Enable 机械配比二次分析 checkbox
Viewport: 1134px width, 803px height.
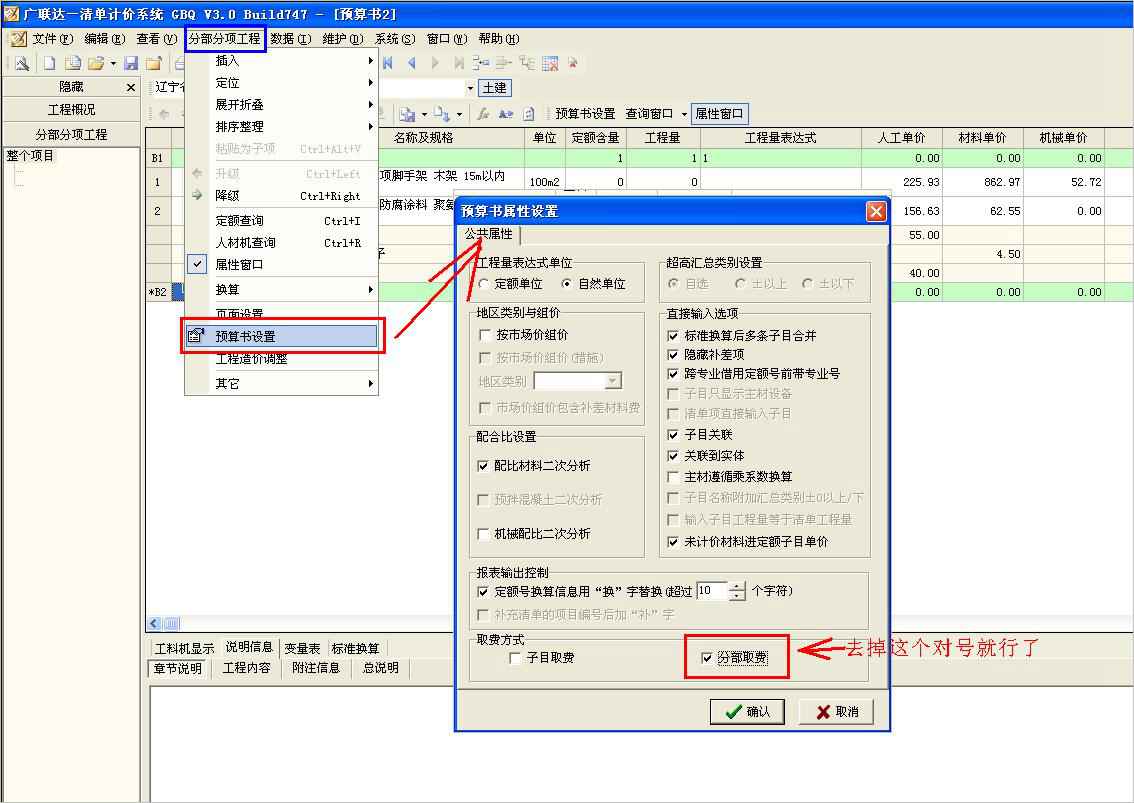tap(483, 534)
